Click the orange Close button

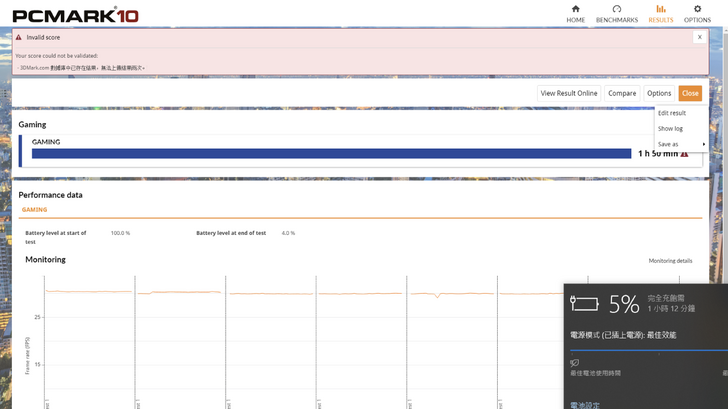690,93
